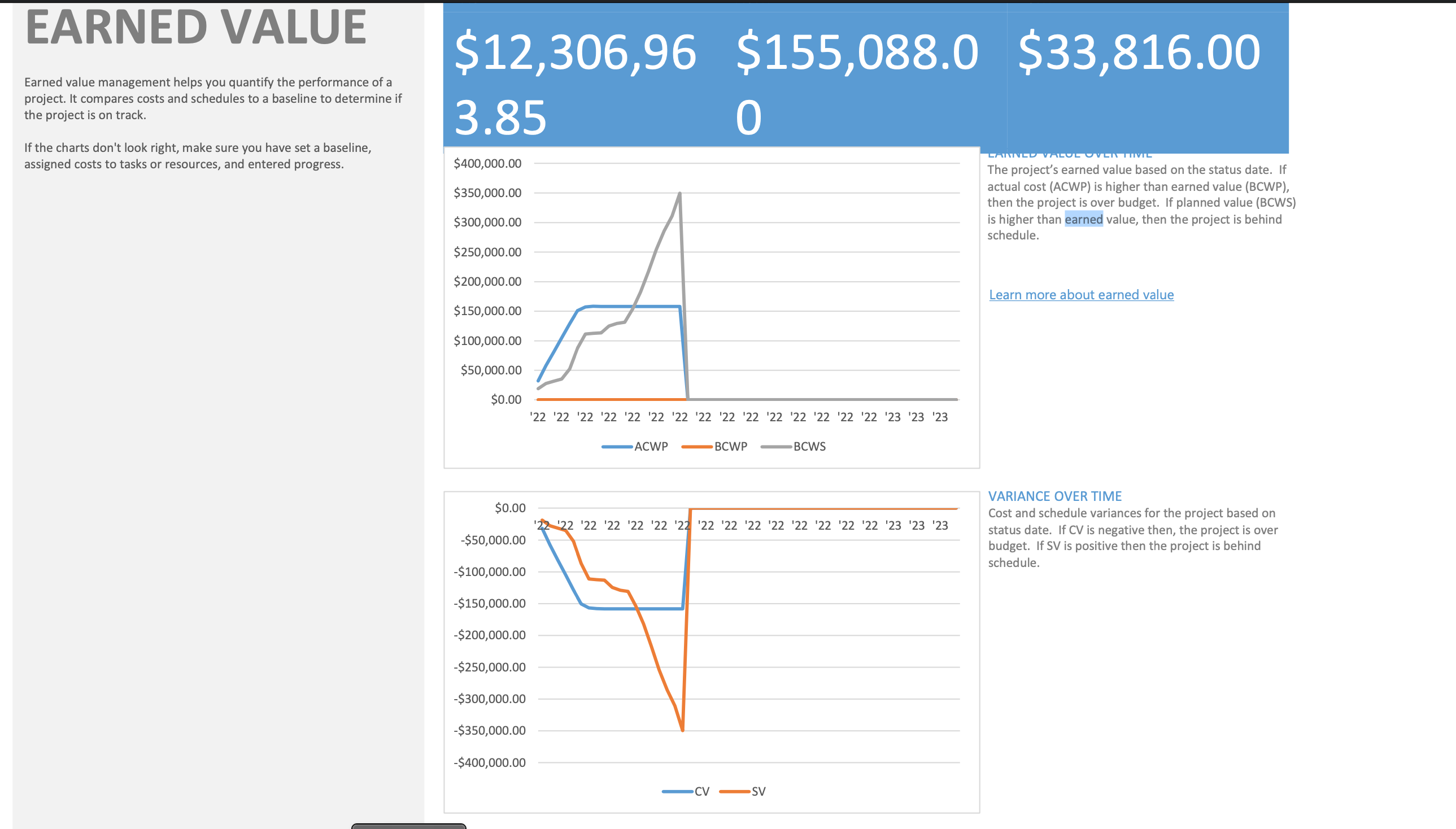Click the earned value management description paragraph

tap(212, 98)
